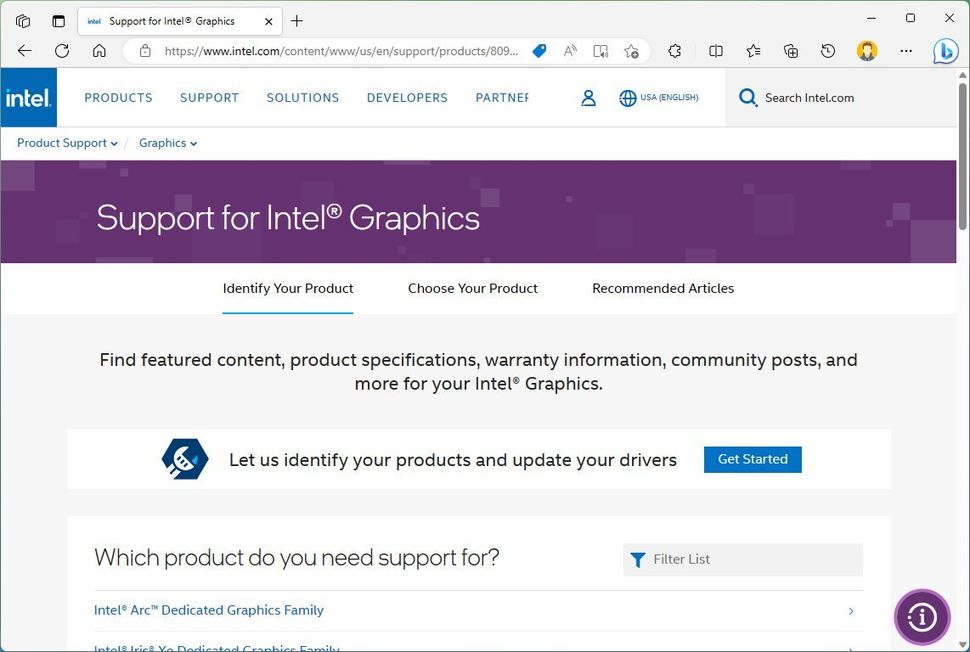Switch to the Choose Your Product tab

(472, 288)
